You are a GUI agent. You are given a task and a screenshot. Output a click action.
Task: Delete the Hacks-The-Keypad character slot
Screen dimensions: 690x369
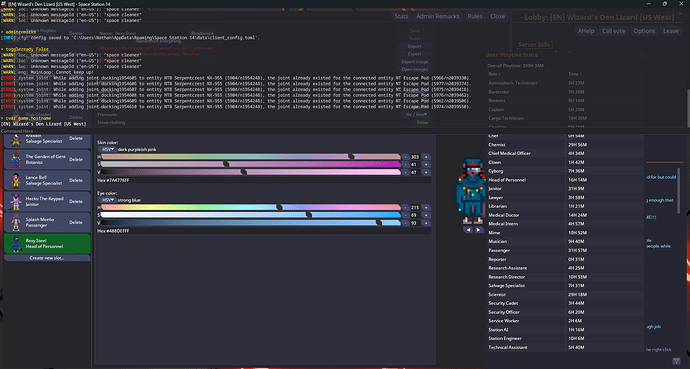(76, 201)
